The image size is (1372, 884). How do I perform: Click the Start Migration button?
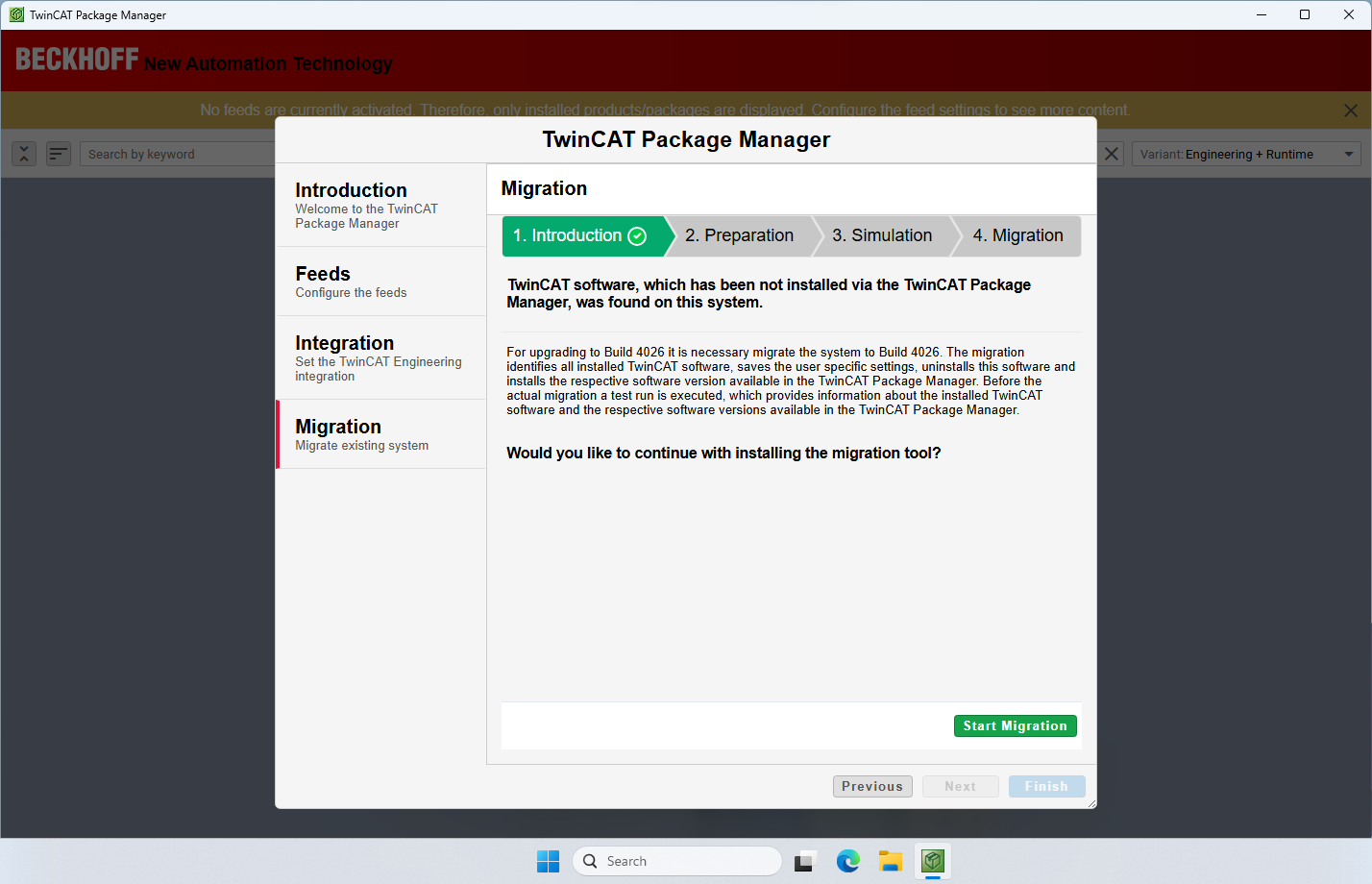[x=1015, y=725]
